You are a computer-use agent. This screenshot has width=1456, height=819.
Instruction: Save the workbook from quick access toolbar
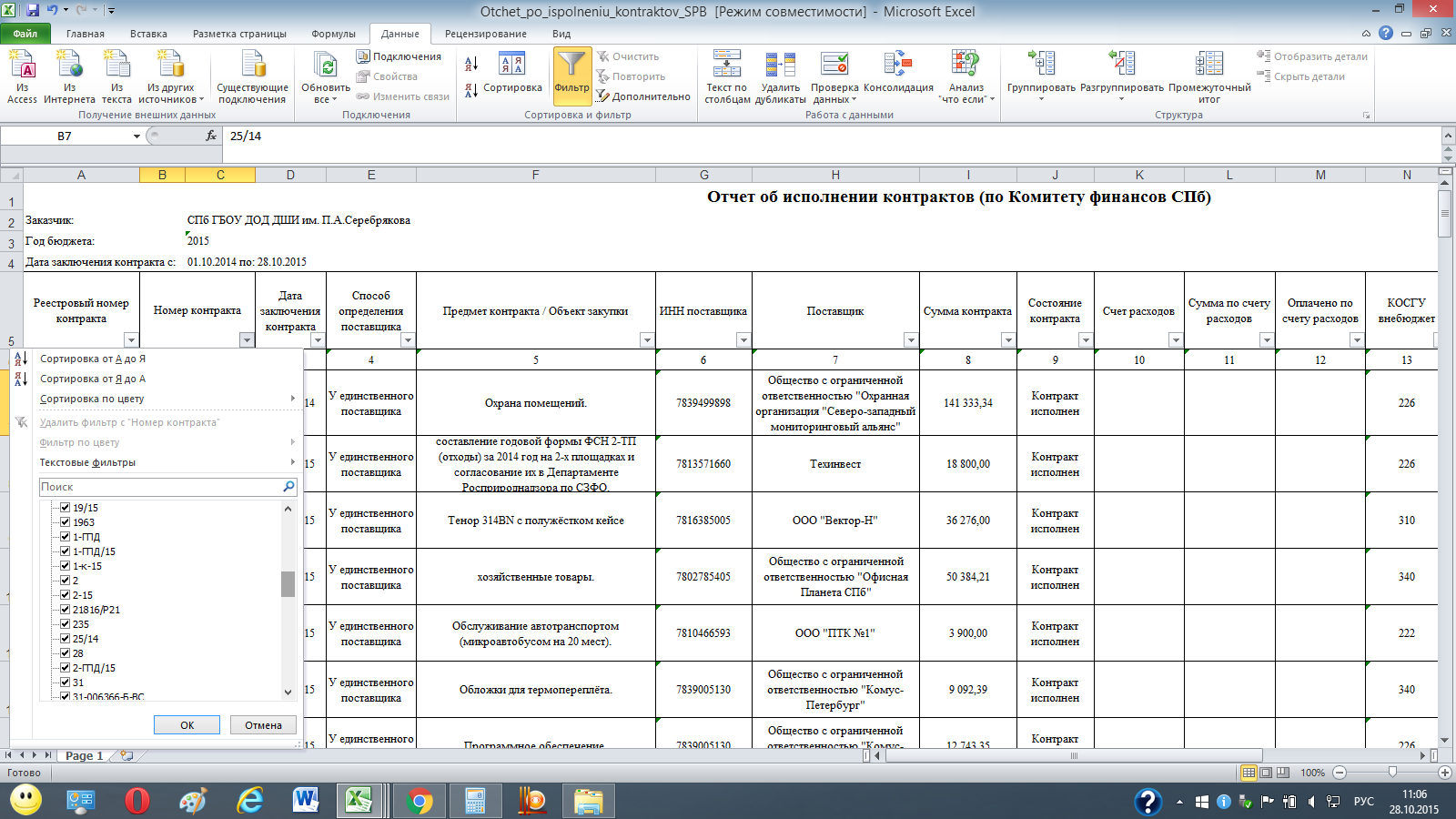33,11
